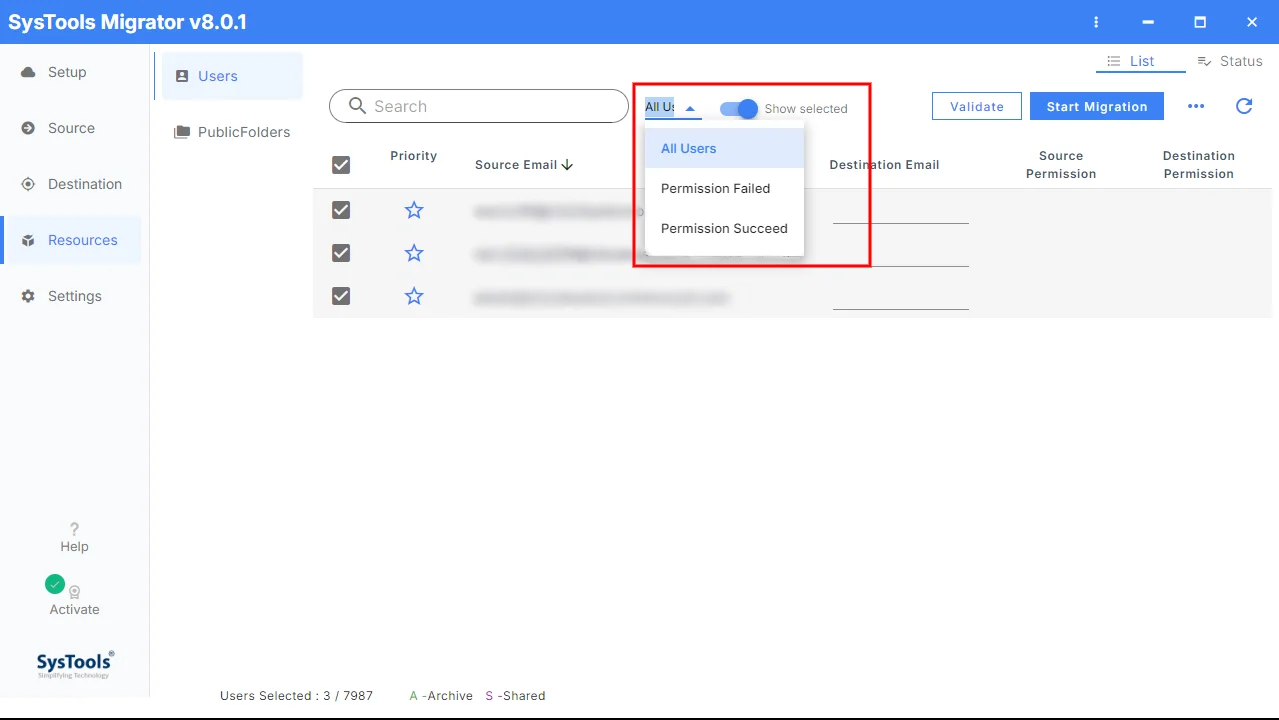The width and height of the screenshot is (1279, 720).
Task: Choose All Users from the filter list
Action: (724, 148)
